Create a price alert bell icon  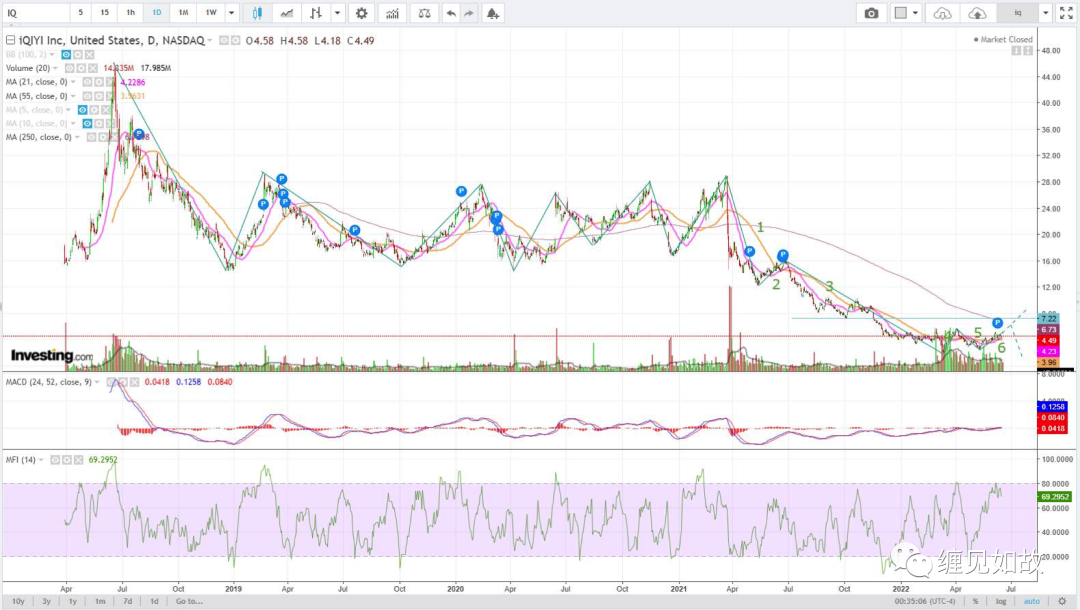pyautogui.click(x=492, y=13)
